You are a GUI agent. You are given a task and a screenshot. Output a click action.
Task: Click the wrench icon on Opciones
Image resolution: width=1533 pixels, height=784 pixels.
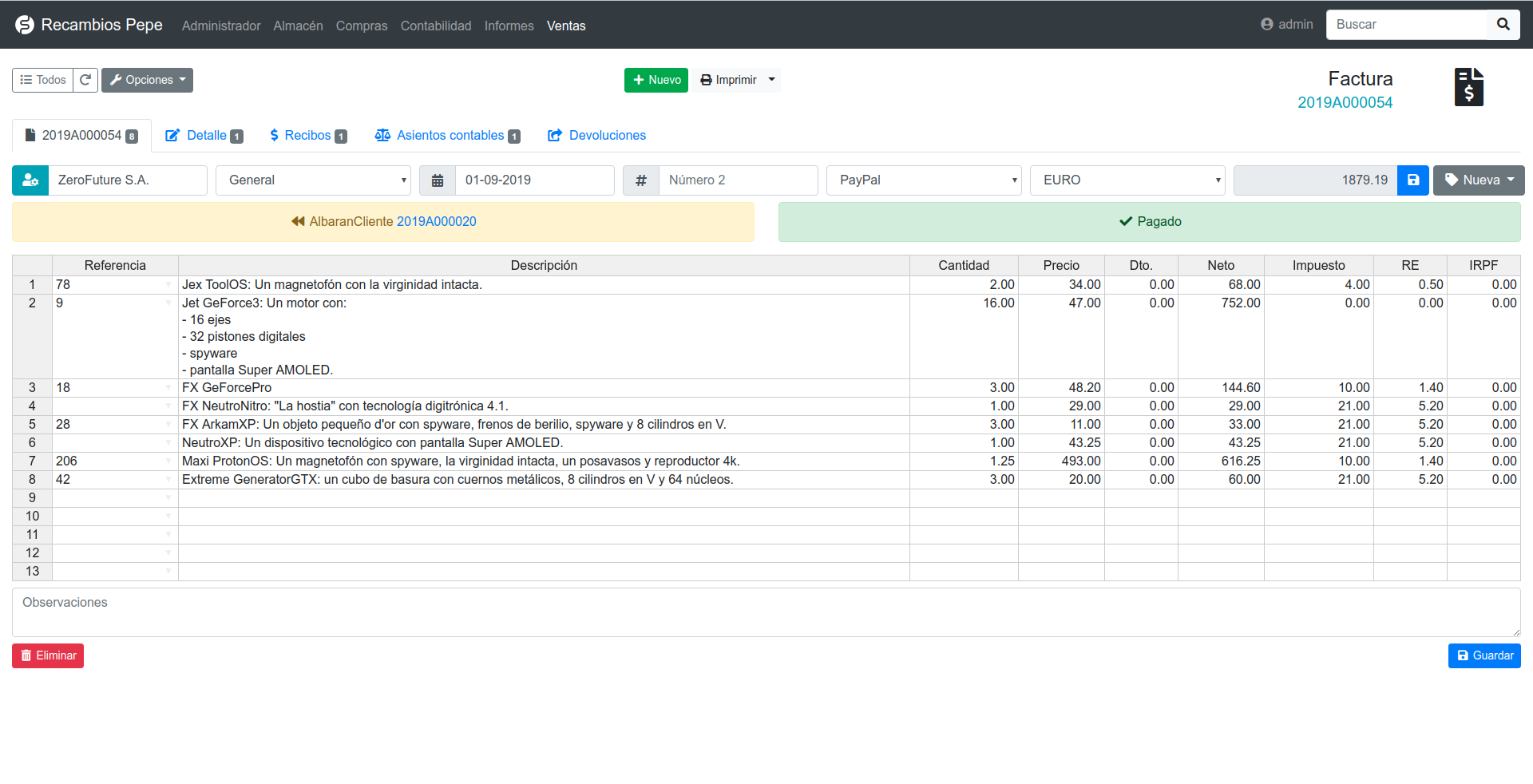118,80
